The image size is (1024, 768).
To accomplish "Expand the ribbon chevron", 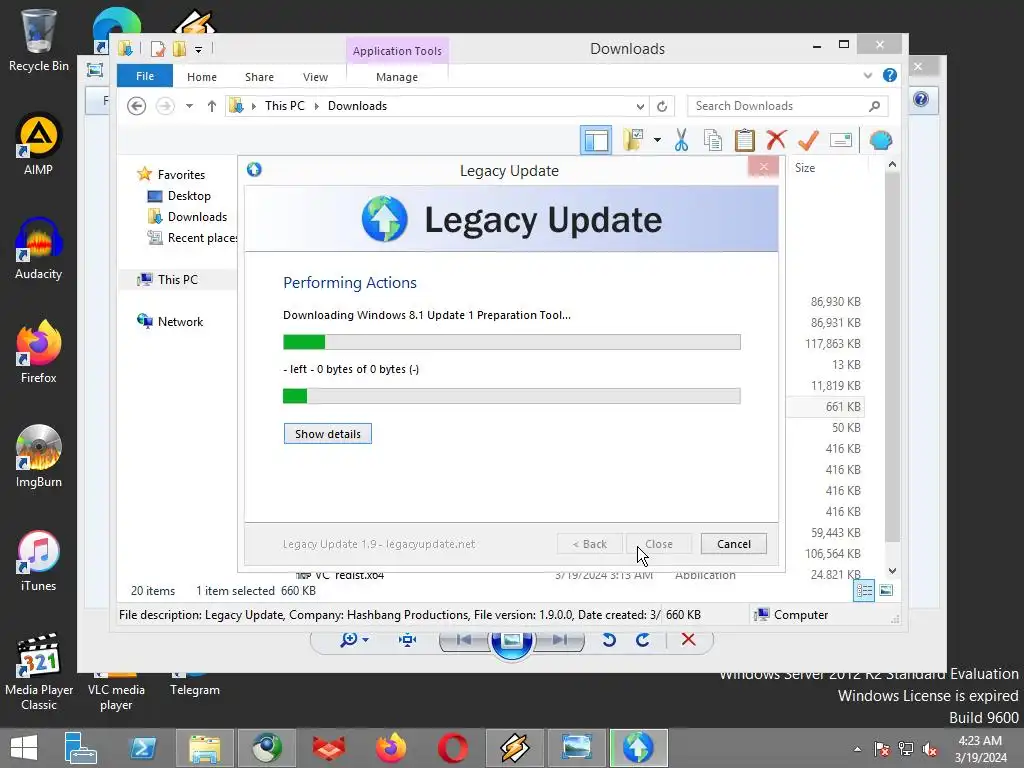I will pos(868,76).
